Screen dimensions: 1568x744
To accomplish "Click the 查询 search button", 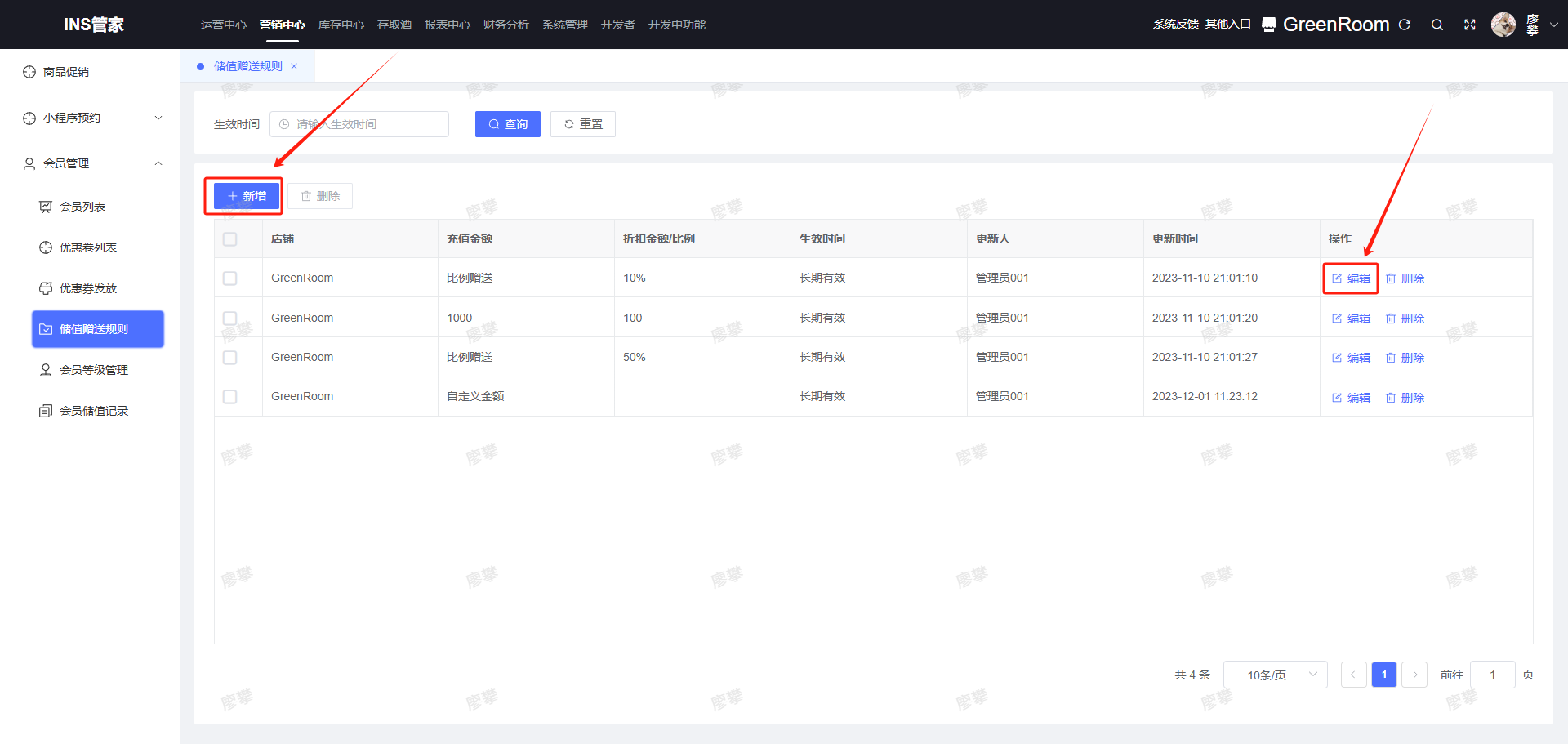I will click(x=508, y=124).
